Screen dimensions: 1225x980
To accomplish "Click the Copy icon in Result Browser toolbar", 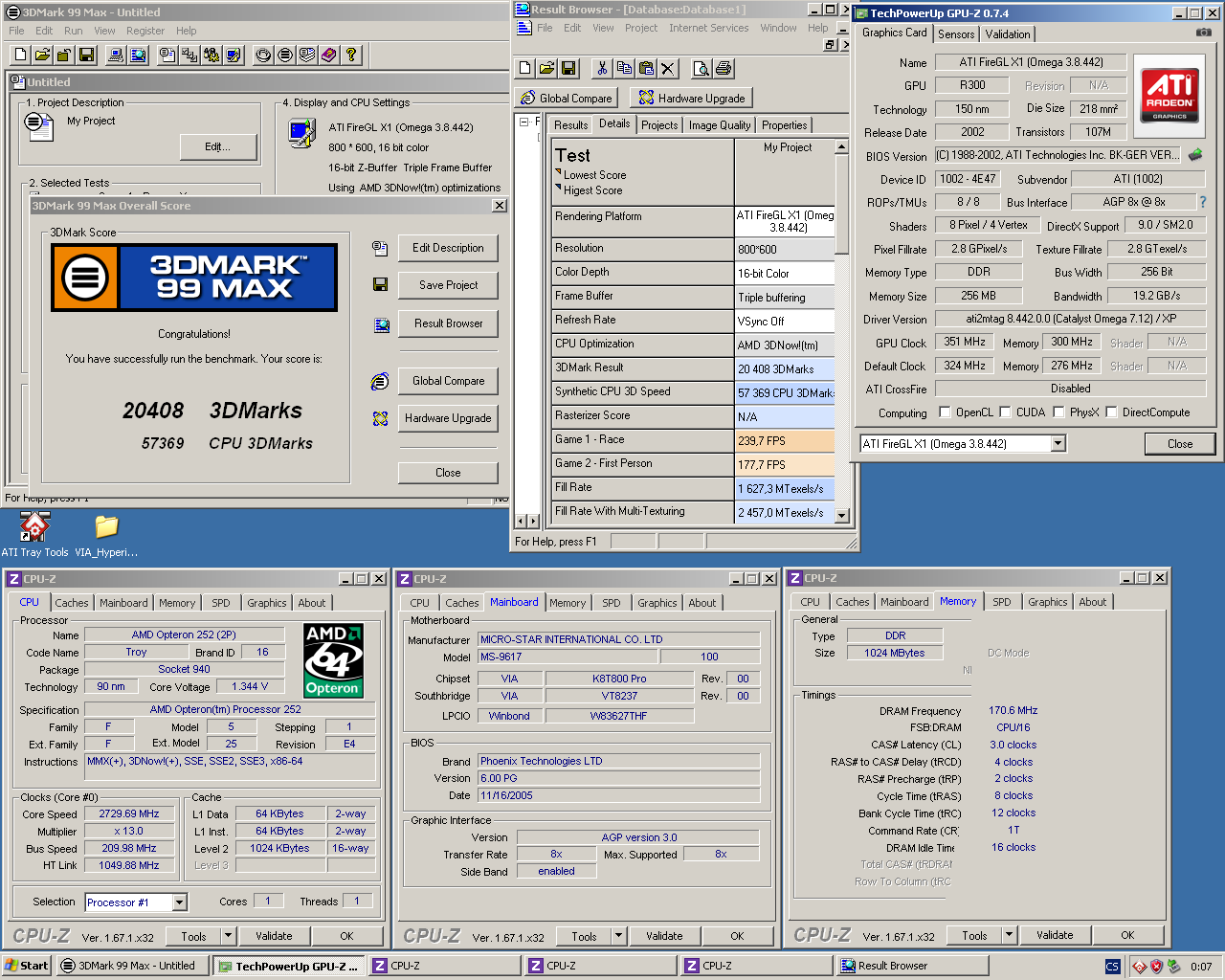I will click(x=624, y=68).
